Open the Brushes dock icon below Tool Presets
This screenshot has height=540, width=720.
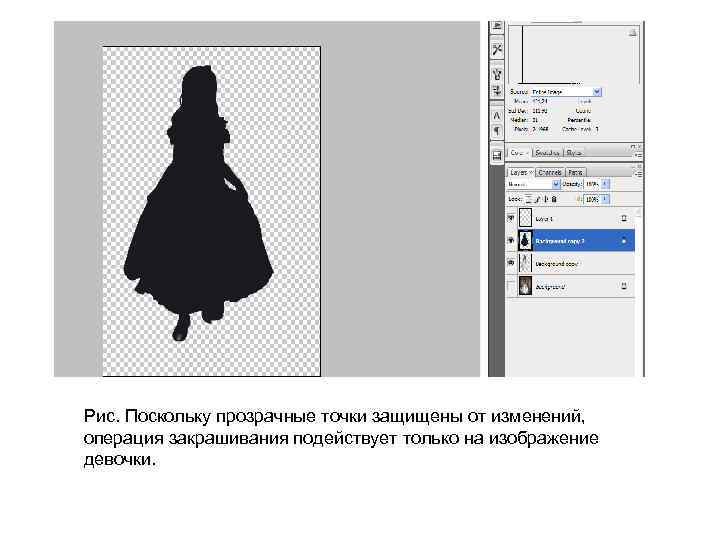tap(496, 73)
